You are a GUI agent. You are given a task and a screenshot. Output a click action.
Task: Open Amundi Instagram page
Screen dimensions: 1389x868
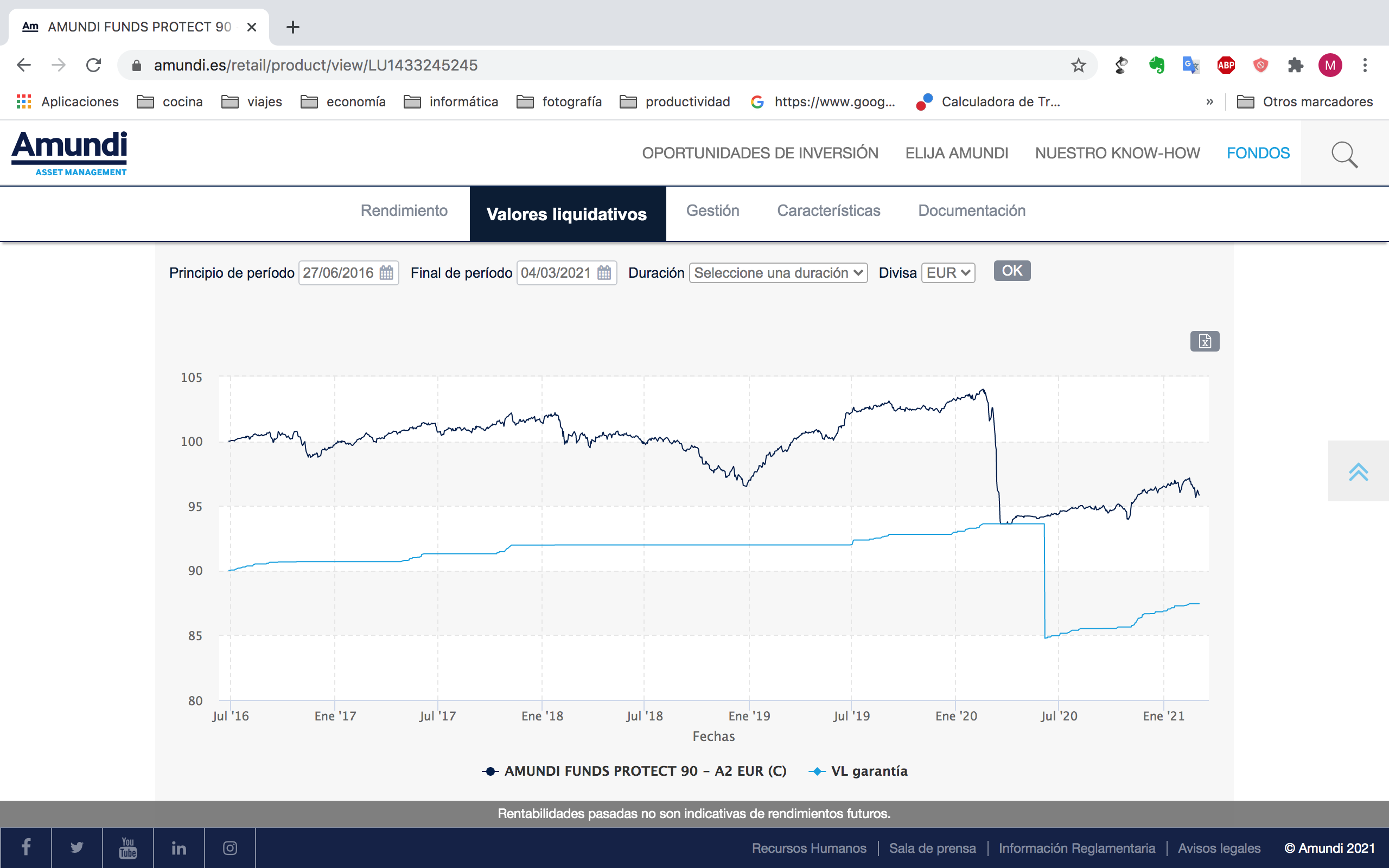pos(230,847)
